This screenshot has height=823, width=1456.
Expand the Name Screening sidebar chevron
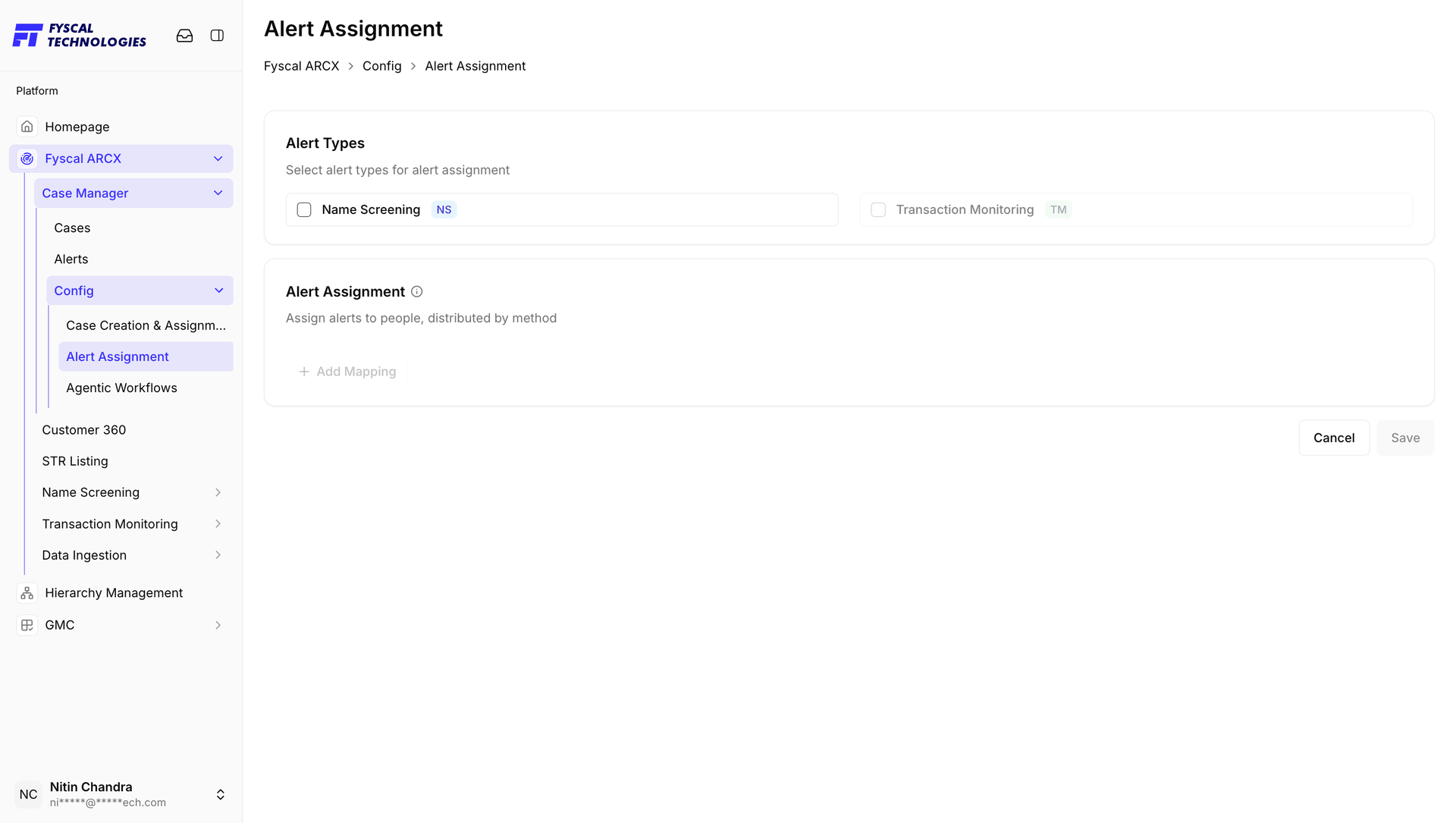[x=218, y=493]
